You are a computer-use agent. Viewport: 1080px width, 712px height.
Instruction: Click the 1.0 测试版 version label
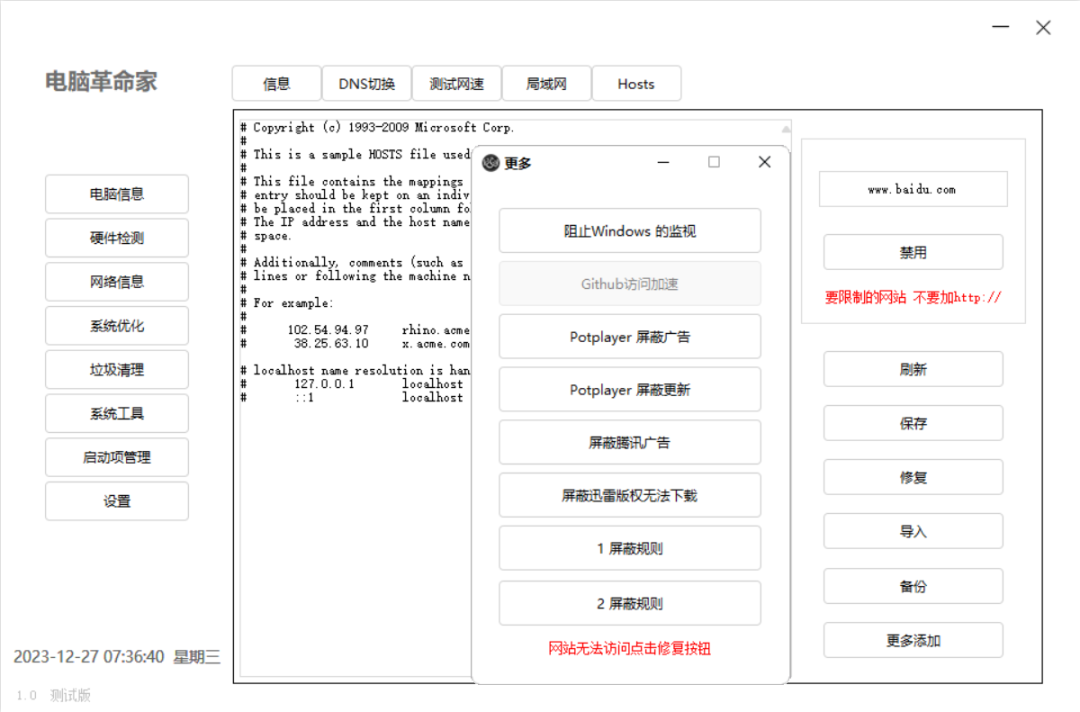pos(54,695)
